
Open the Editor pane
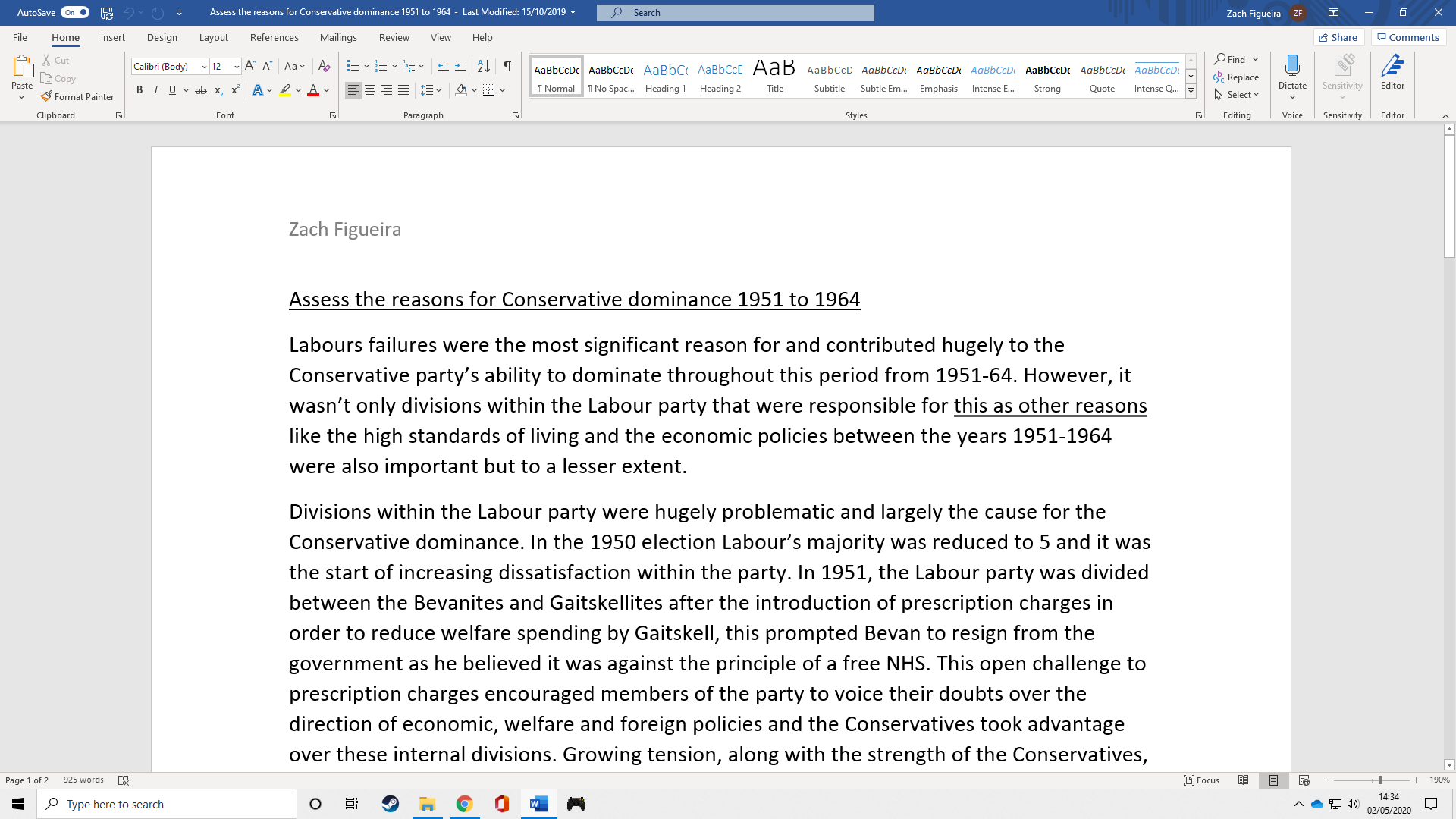pos(1392,74)
